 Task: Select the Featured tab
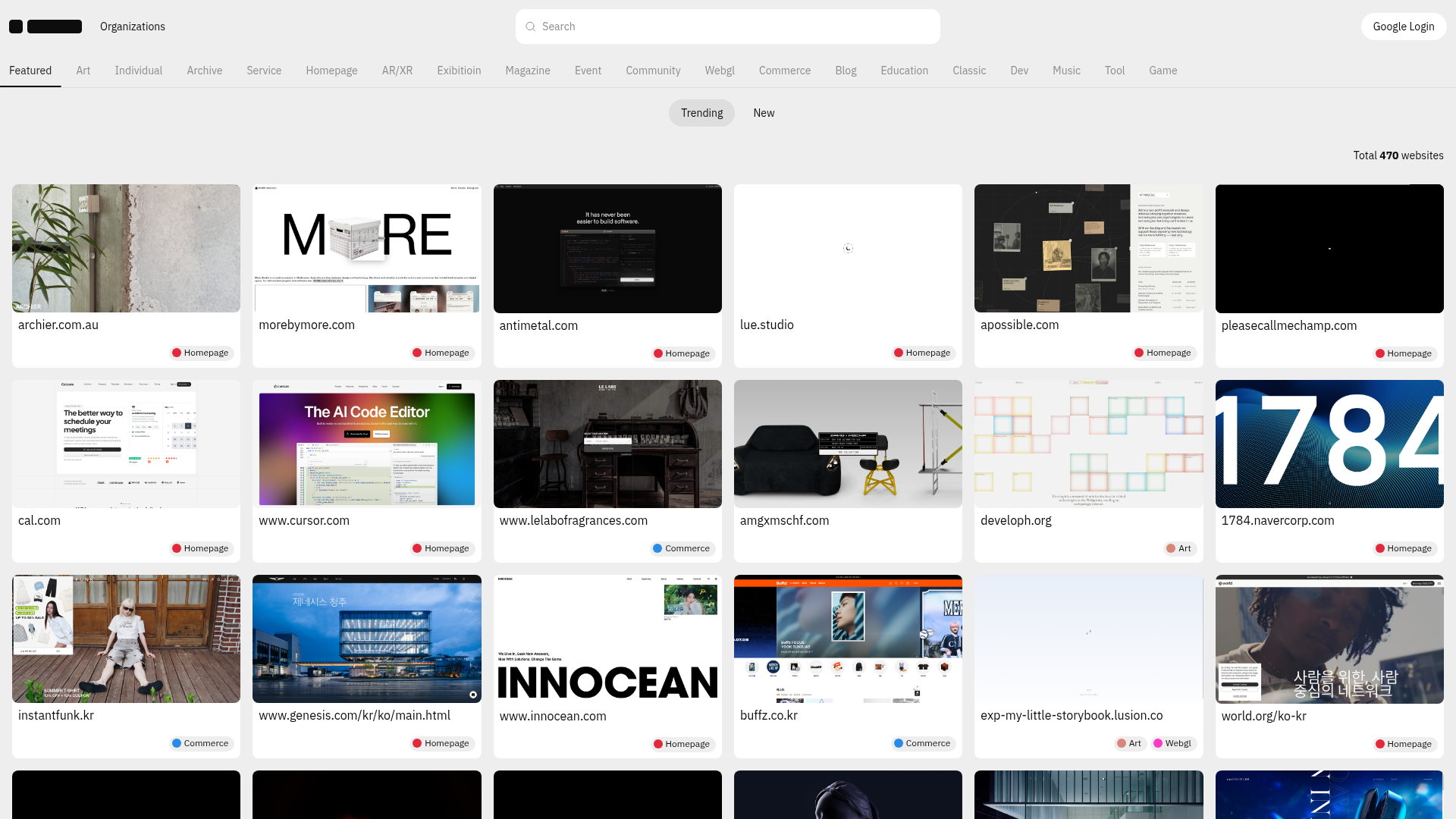(x=30, y=71)
